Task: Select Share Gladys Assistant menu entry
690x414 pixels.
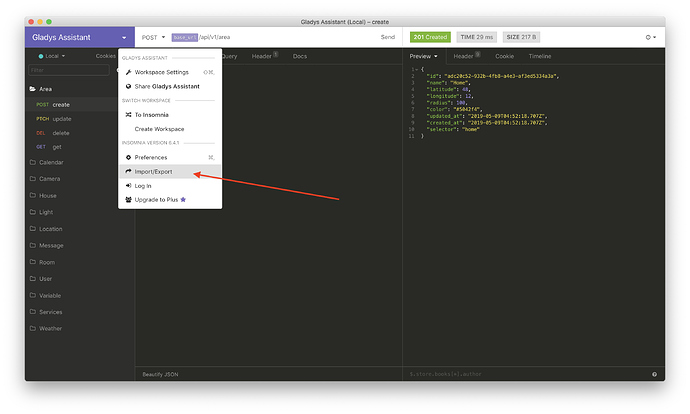Action: (x=170, y=86)
